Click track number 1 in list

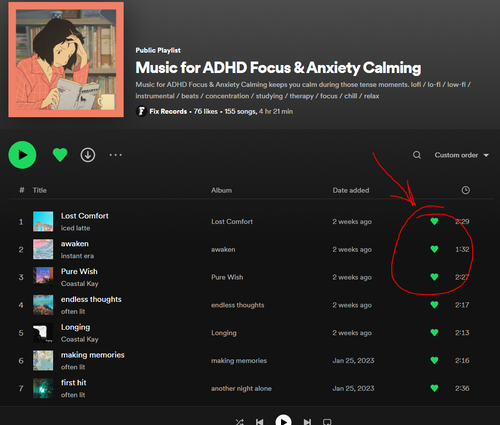[21, 222]
